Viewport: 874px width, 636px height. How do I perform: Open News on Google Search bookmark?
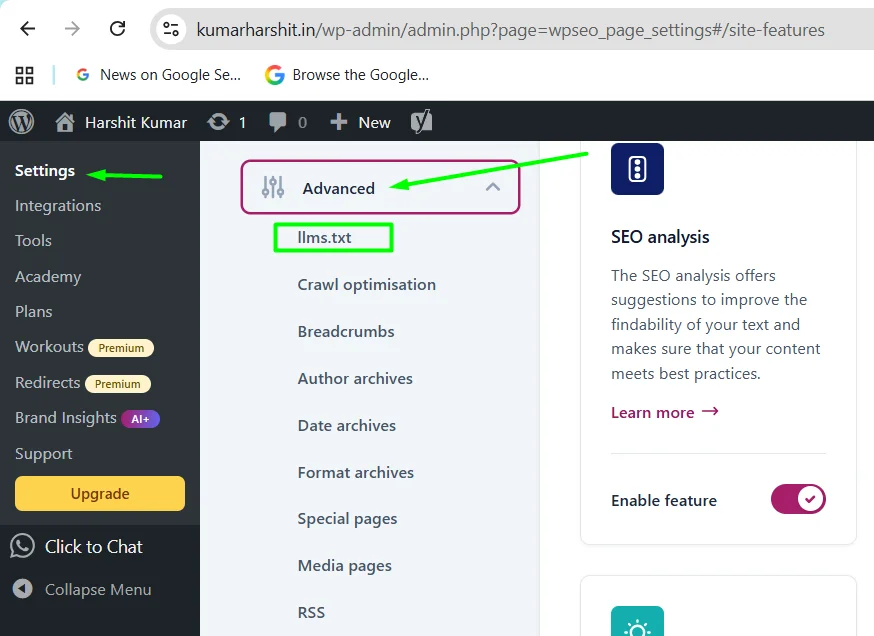pyautogui.click(x=158, y=75)
